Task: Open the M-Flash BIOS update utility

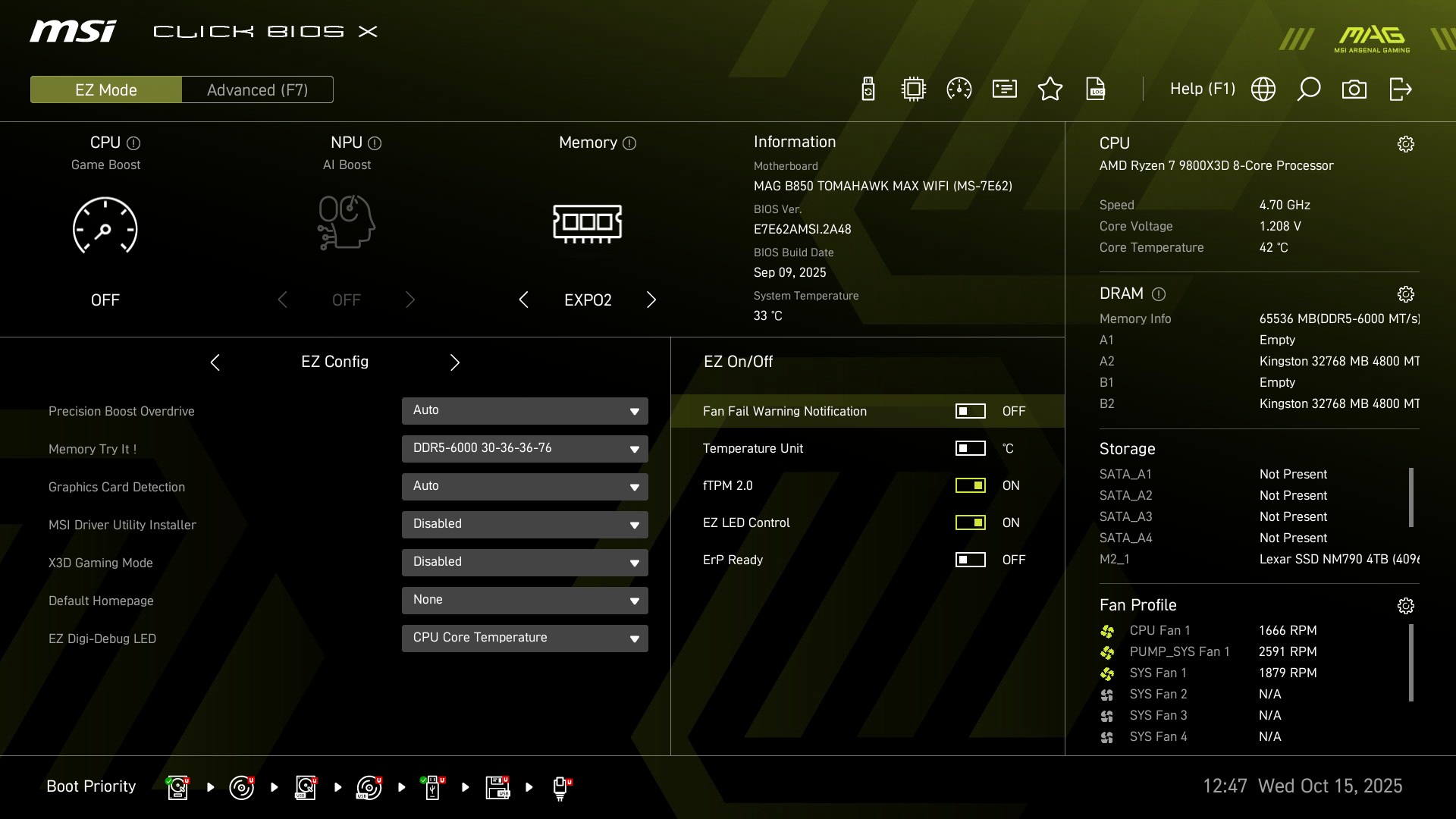Action: pos(867,89)
